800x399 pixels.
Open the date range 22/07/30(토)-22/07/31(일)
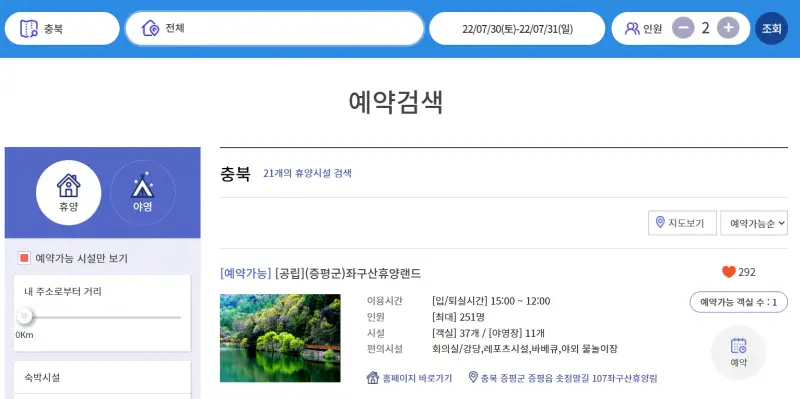coord(517,29)
